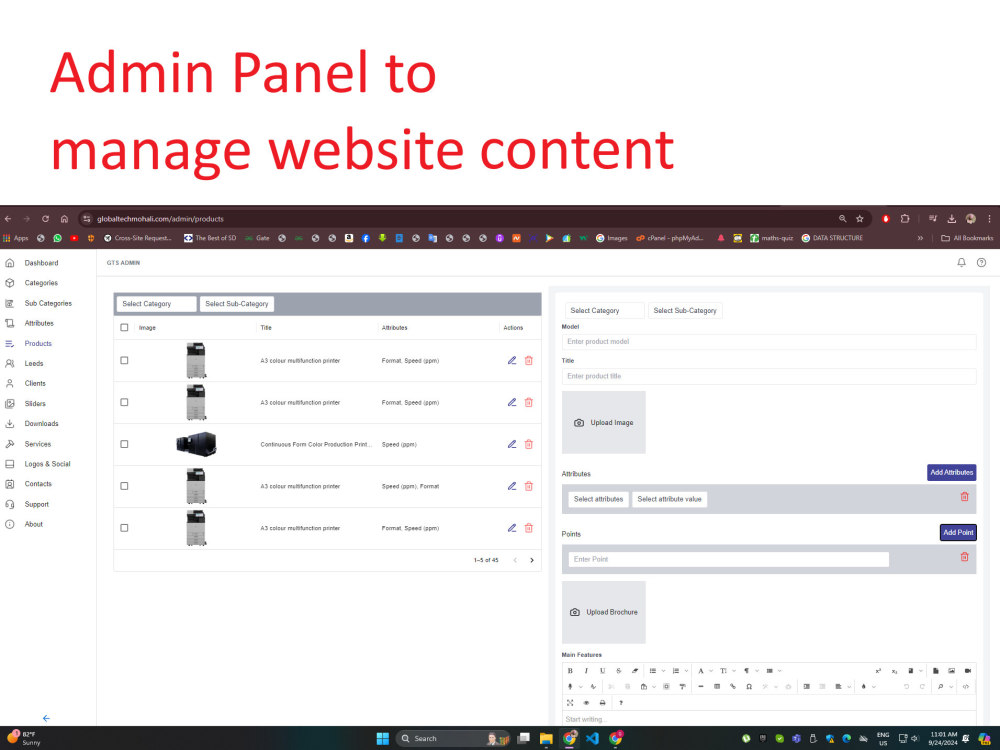
Task: Open the Select attributes dropdown
Action: click(x=598, y=499)
